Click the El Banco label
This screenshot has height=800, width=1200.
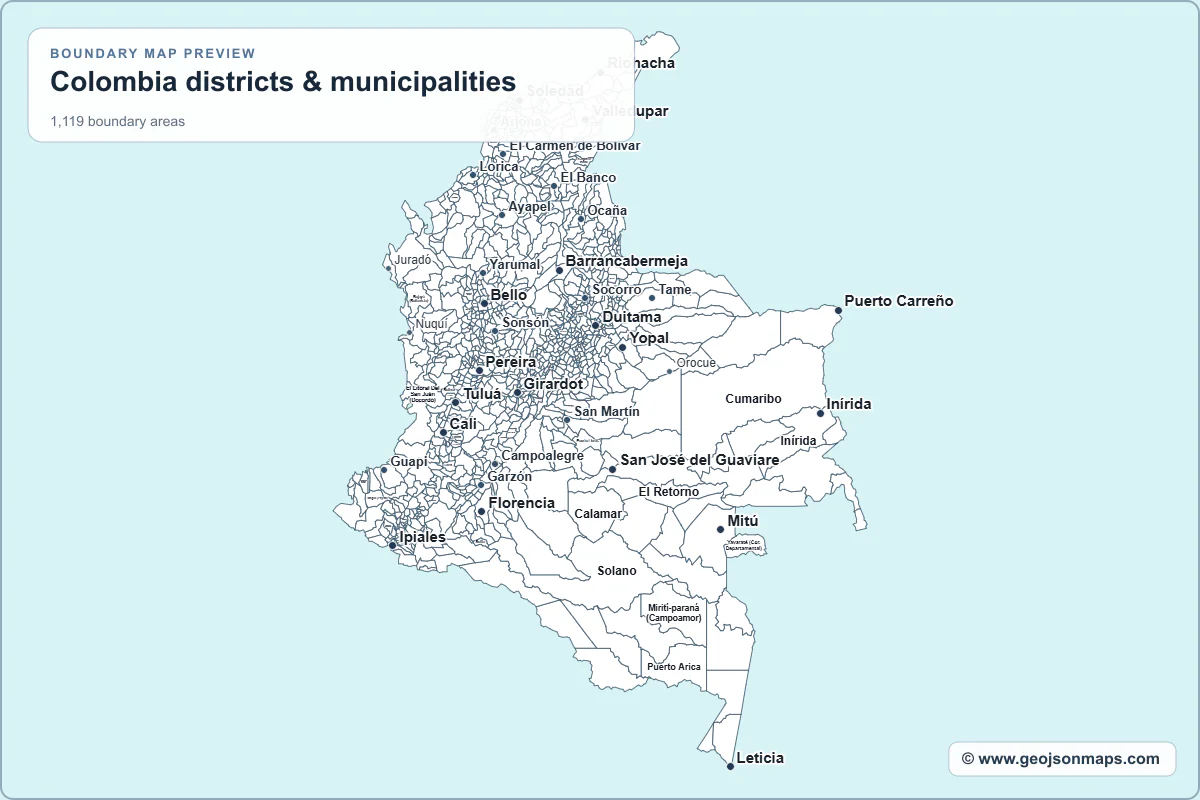[x=588, y=178]
